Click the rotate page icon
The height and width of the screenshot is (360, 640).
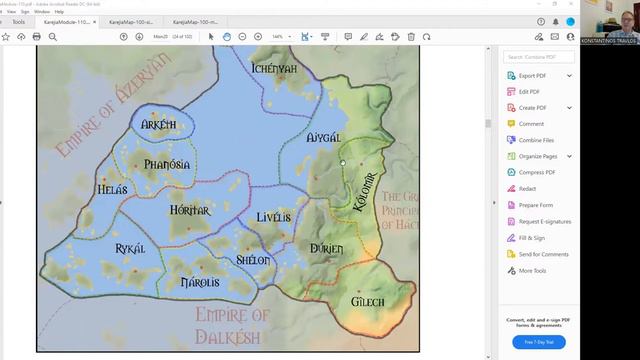point(427,37)
